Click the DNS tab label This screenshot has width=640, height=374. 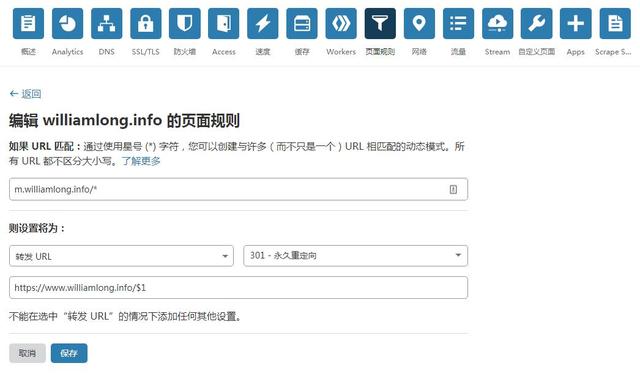107,52
